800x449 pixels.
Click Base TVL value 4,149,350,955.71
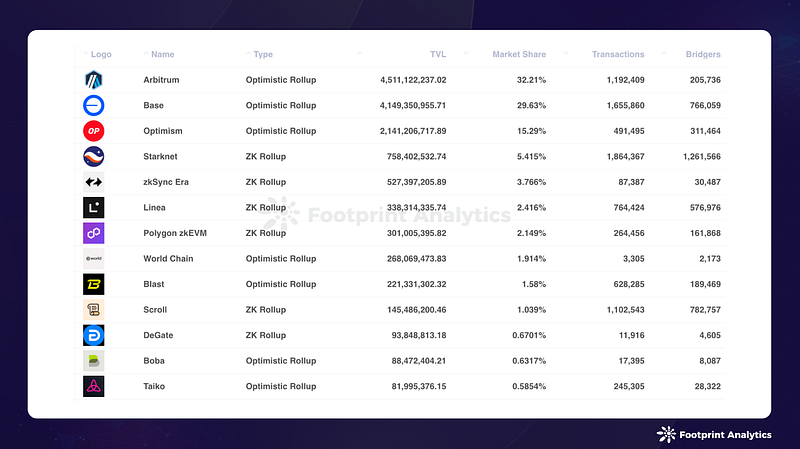point(413,106)
